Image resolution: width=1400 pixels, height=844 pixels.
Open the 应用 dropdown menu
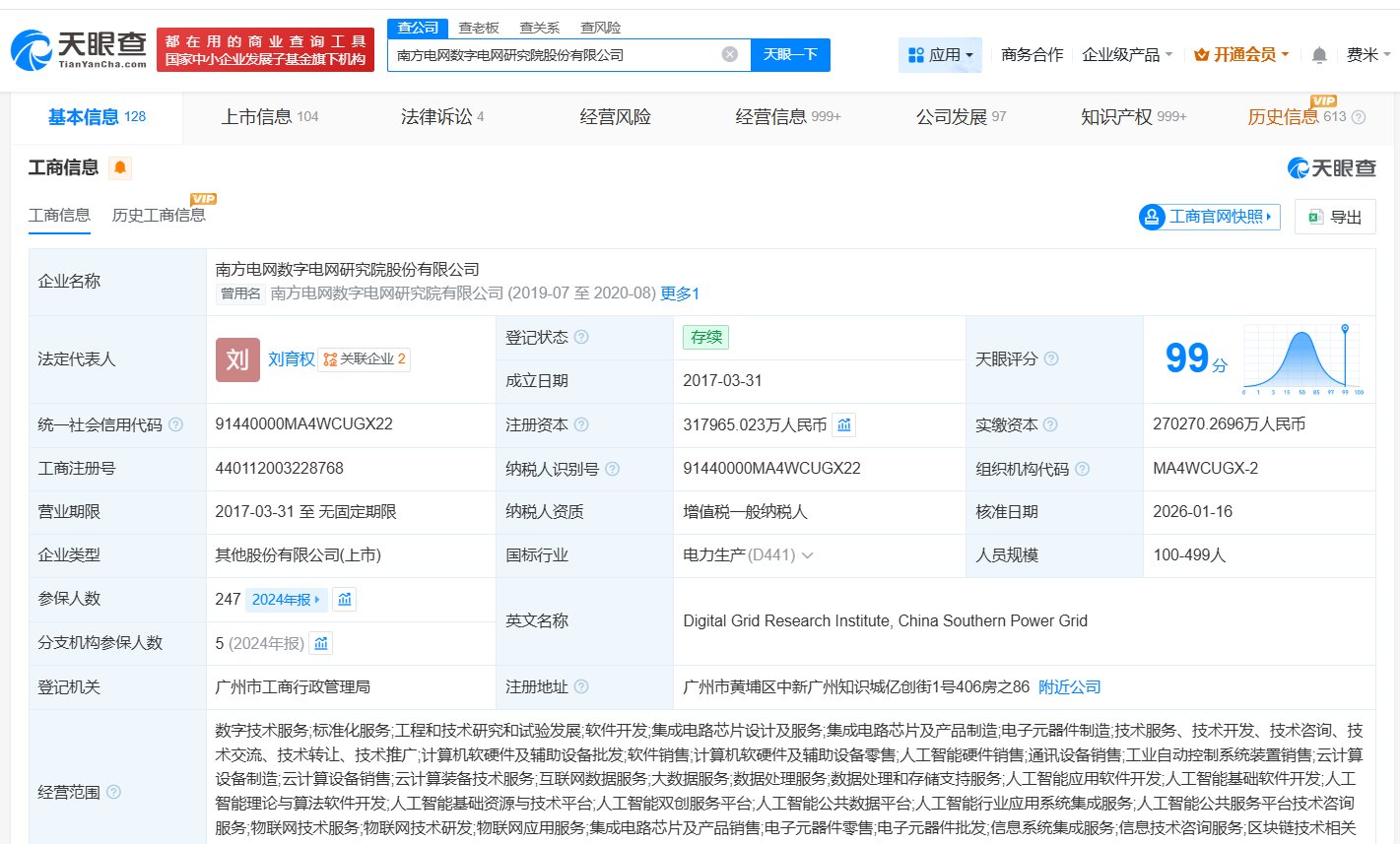940,55
